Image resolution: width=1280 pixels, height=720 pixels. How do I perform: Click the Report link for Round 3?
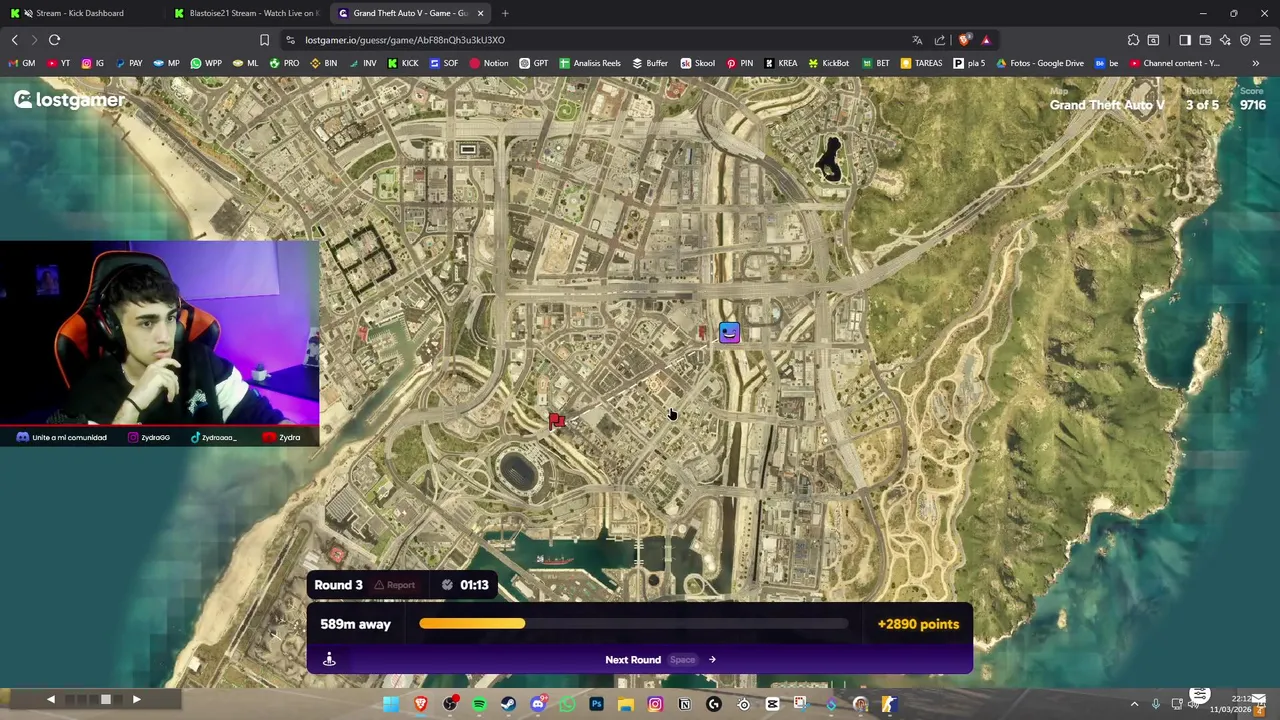394,585
